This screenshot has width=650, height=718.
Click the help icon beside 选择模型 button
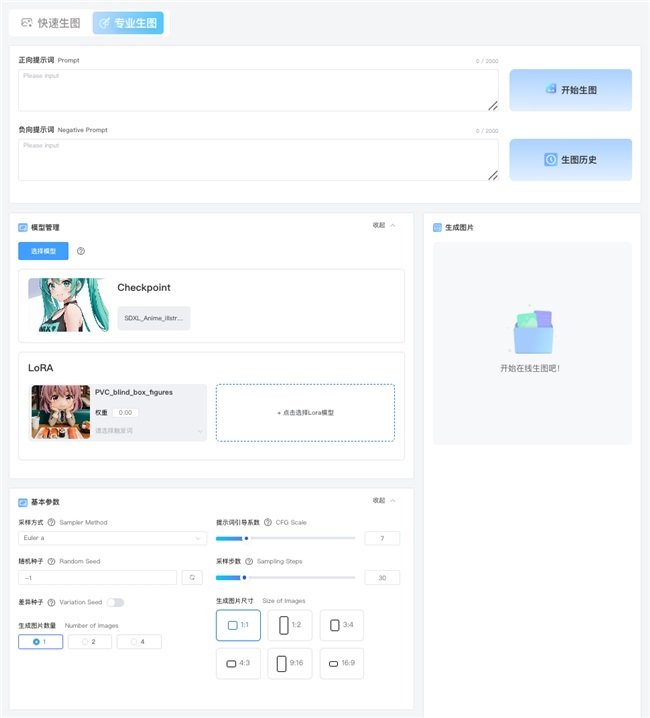pyautogui.click(x=81, y=251)
